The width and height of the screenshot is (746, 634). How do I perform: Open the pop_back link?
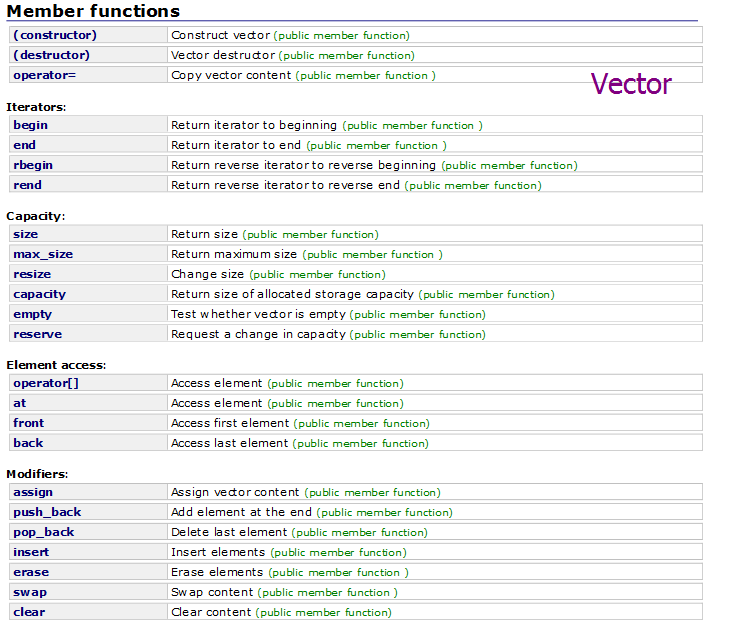(x=44, y=532)
